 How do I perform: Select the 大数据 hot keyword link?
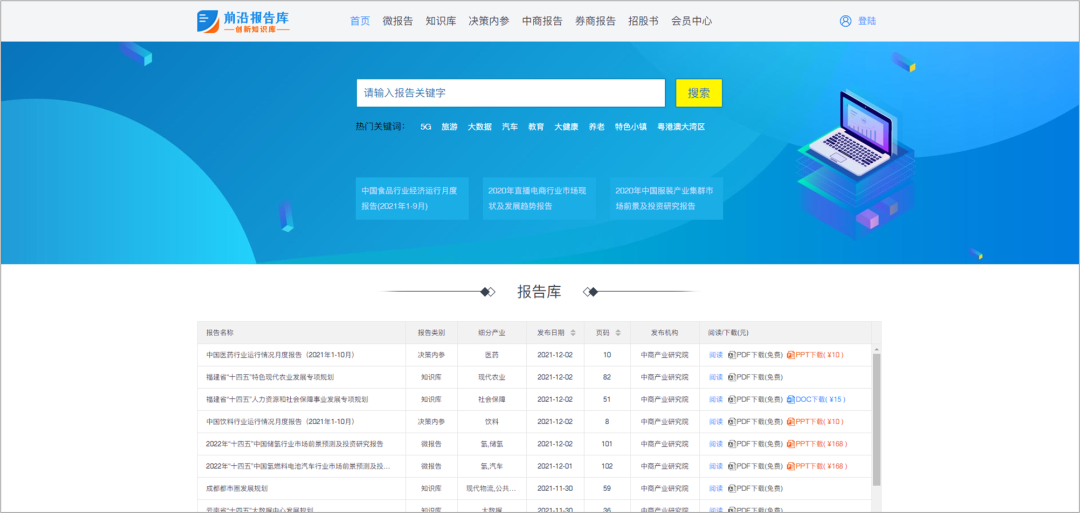pos(479,127)
